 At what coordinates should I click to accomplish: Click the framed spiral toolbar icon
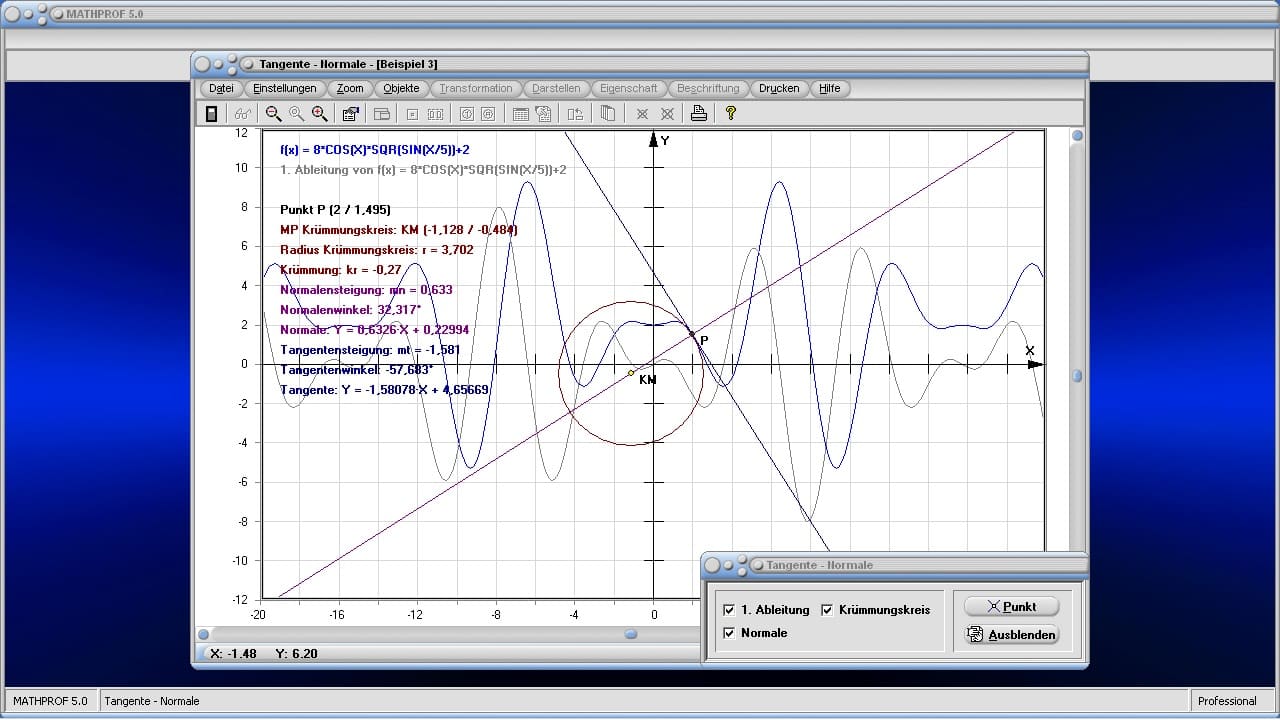point(488,114)
